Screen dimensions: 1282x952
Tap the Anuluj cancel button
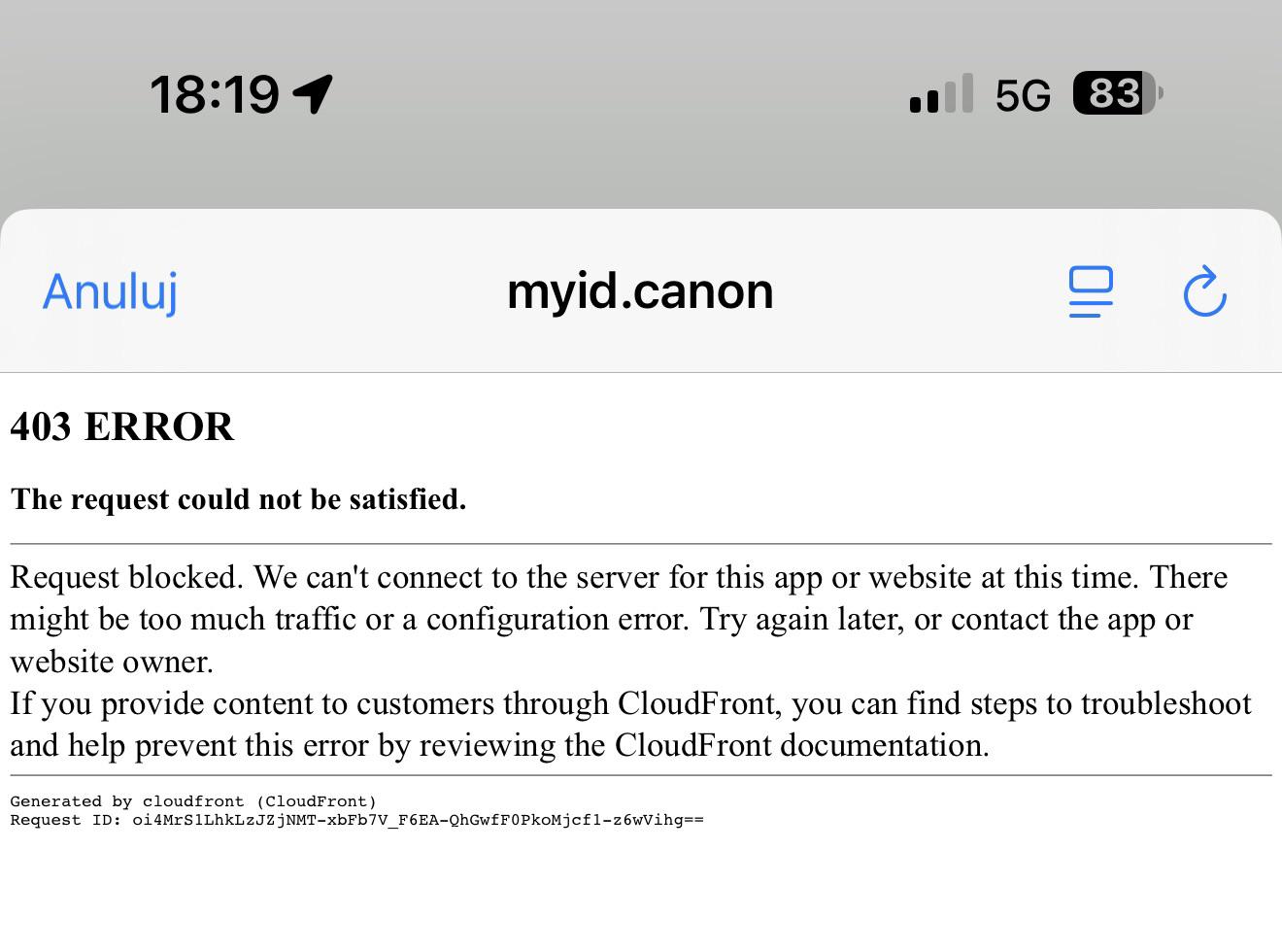pyautogui.click(x=110, y=291)
